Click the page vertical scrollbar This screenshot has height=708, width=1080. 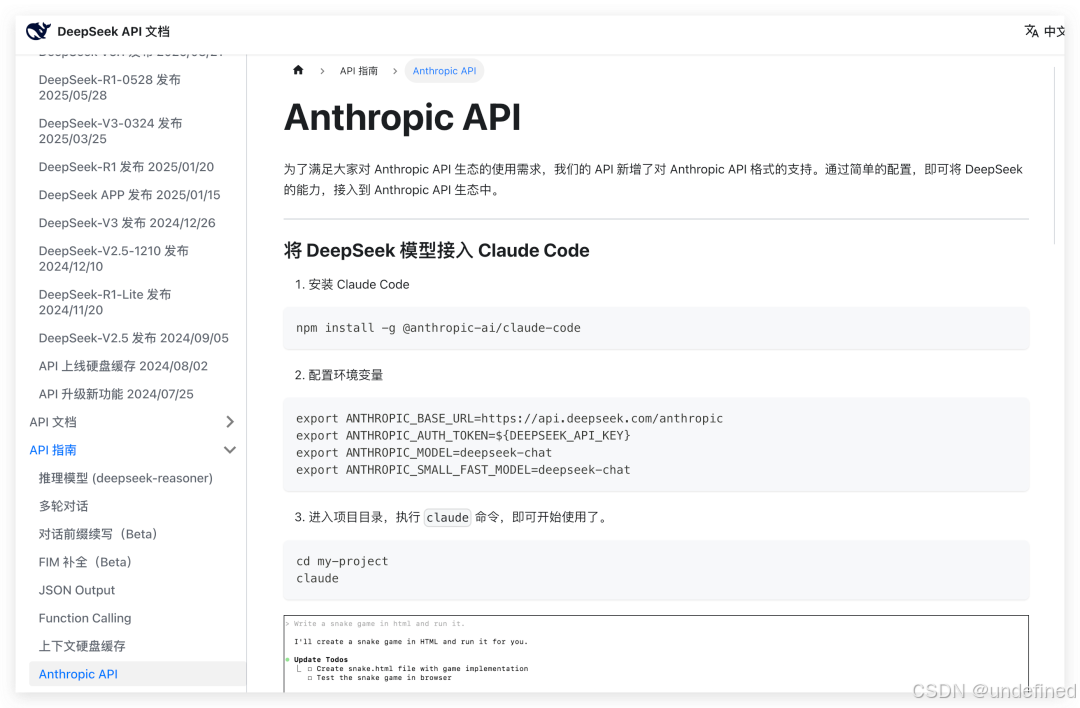(x=1055, y=155)
